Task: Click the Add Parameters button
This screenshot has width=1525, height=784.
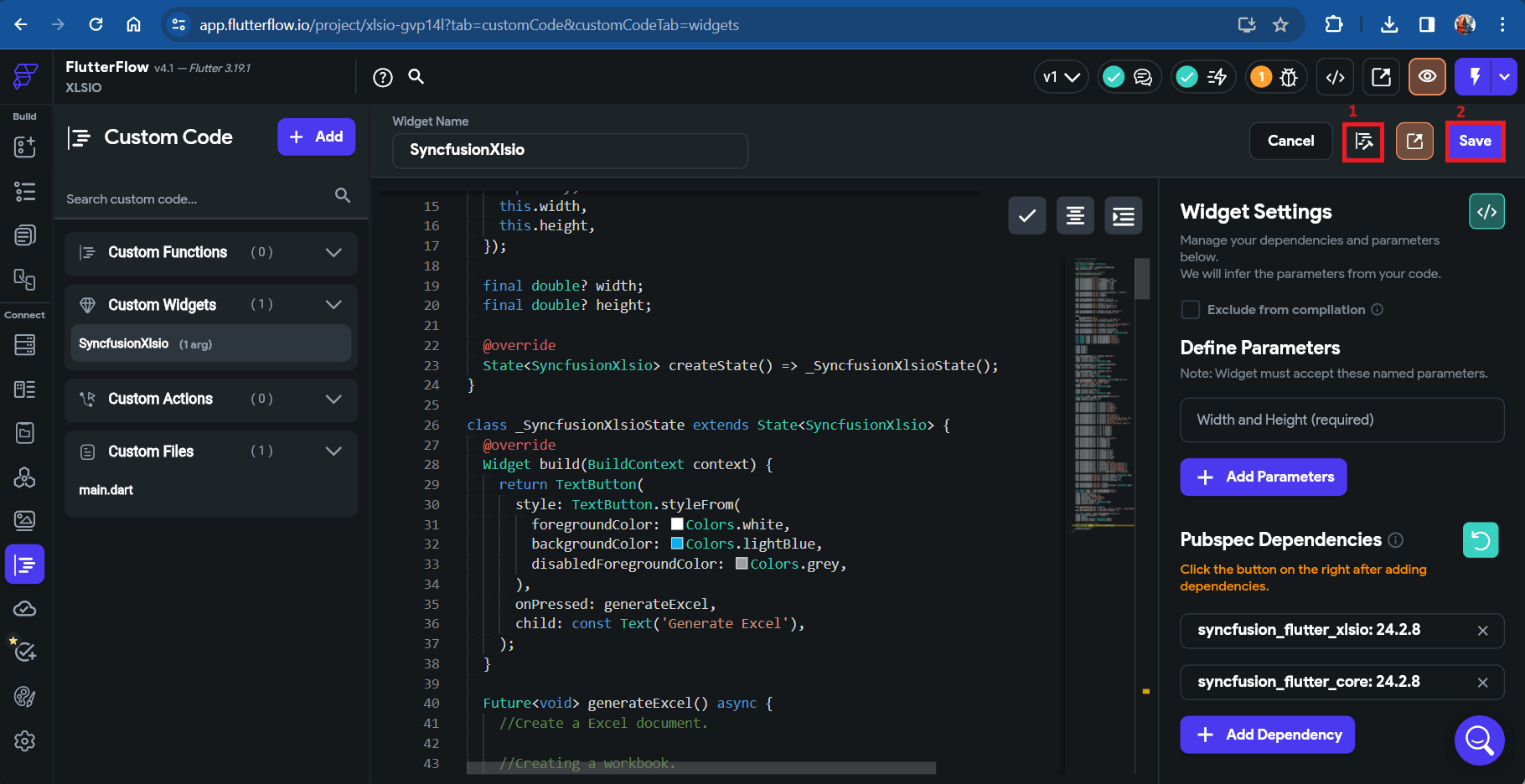Action: tap(1264, 477)
